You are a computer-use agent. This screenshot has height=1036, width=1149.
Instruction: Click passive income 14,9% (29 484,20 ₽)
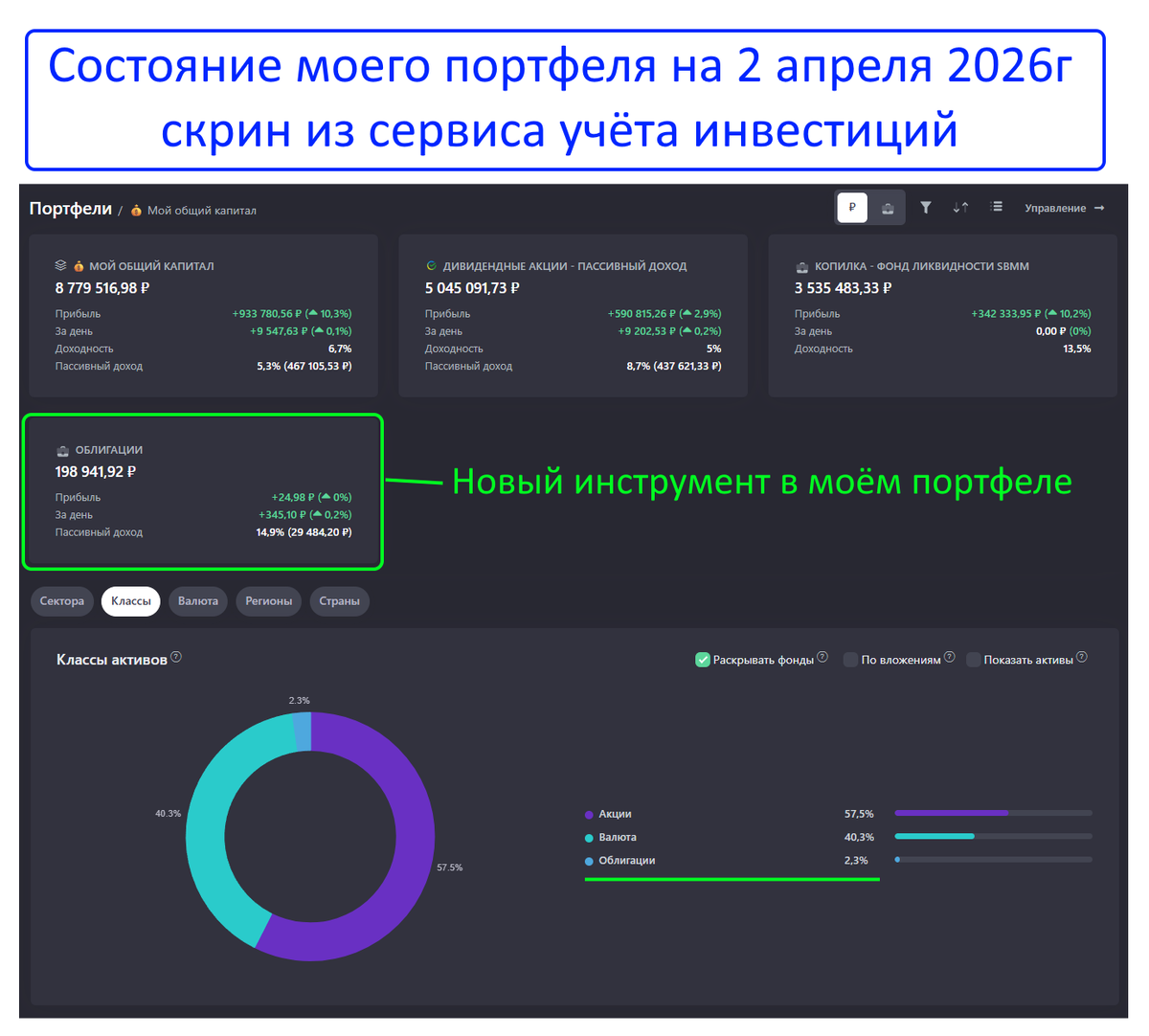pyautogui.click(x=304, y=532)
